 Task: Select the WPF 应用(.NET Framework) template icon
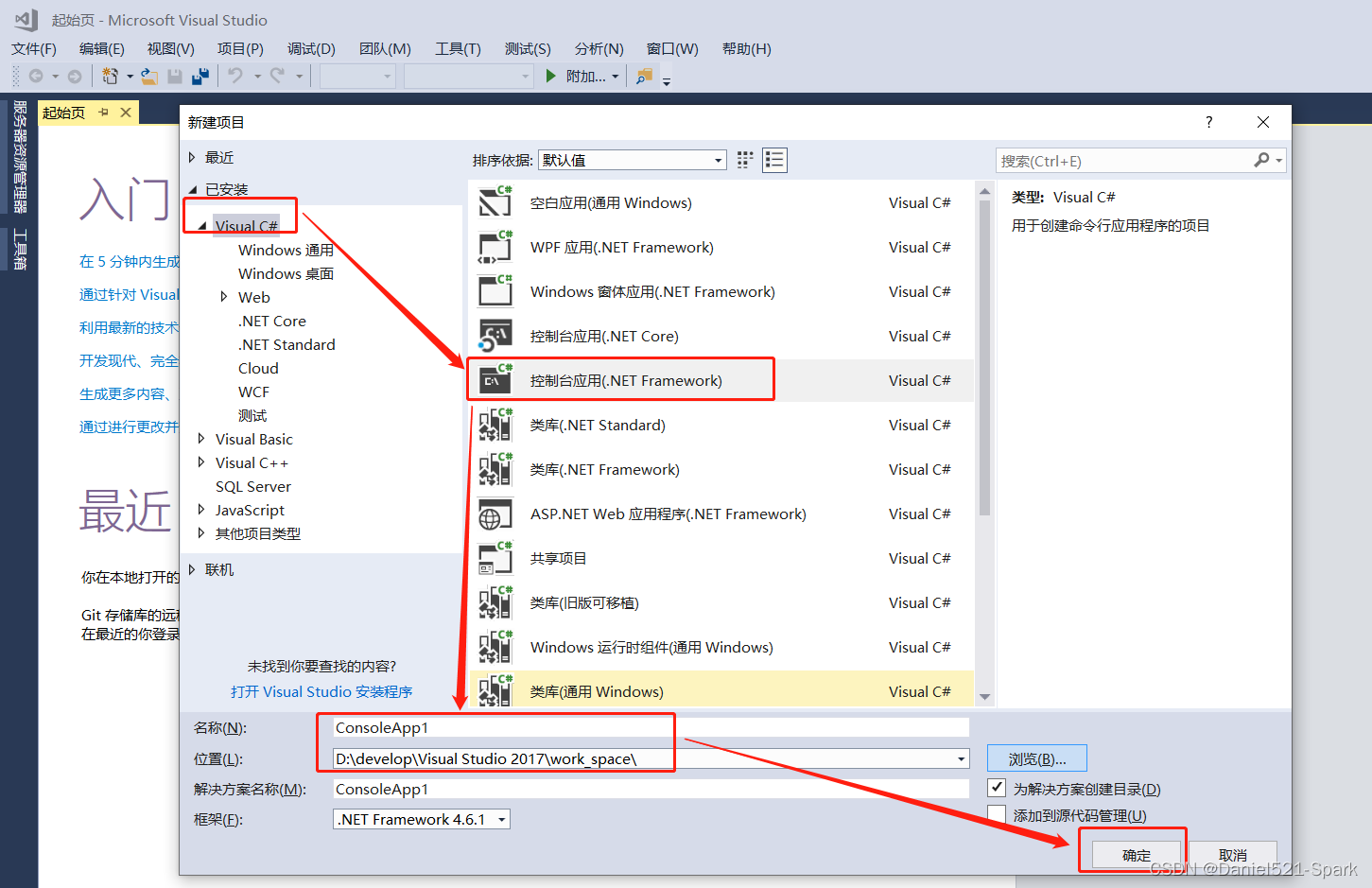(x=495, y=246)
